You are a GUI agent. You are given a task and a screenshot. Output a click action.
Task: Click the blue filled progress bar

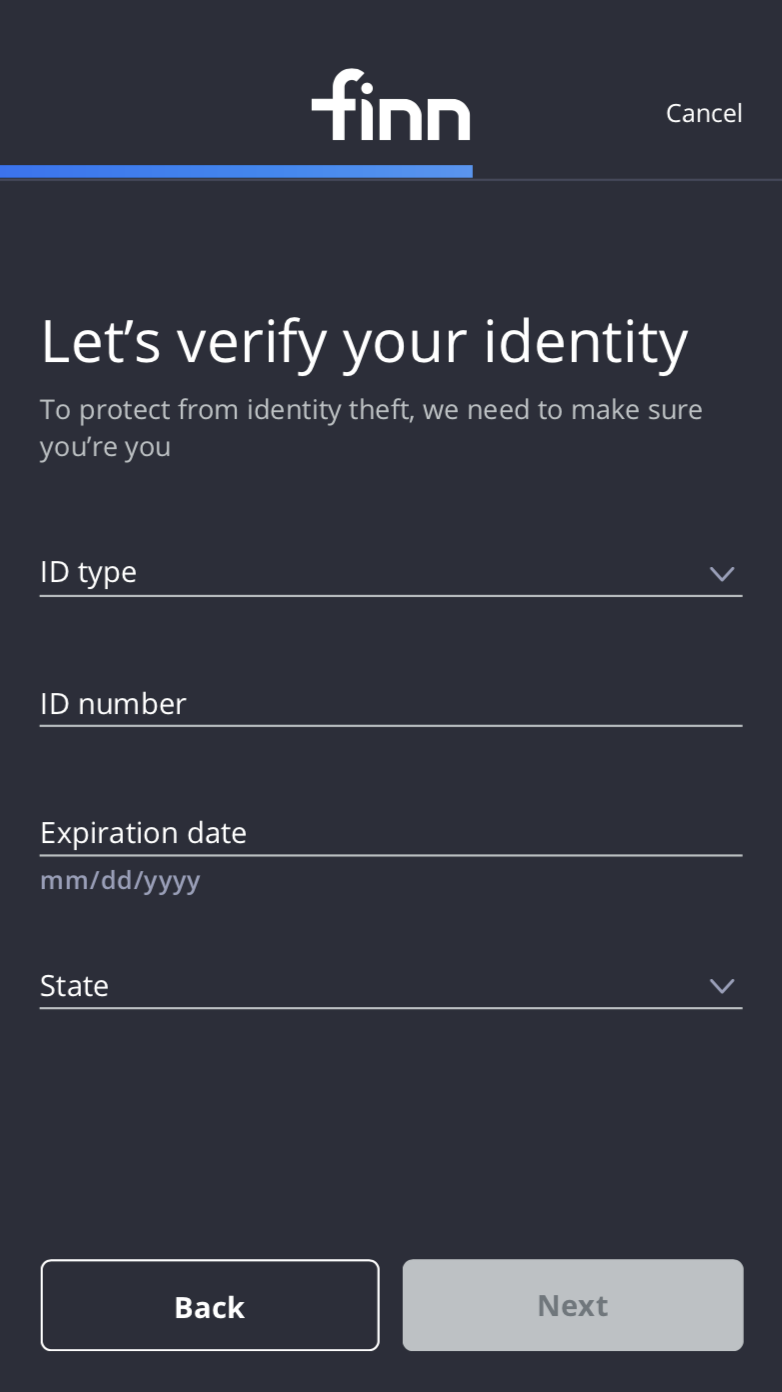[x=236, y=172]
